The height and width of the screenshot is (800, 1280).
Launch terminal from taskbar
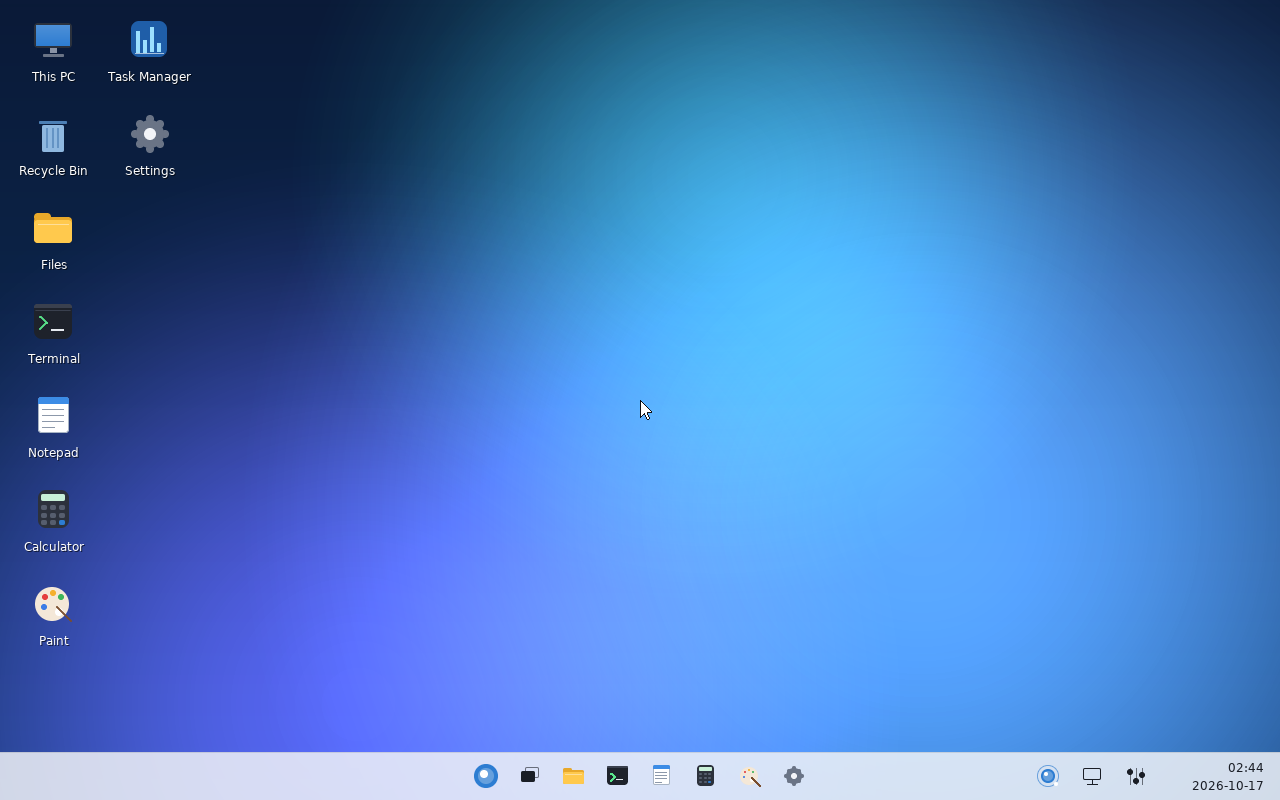[x=617, y=776]
